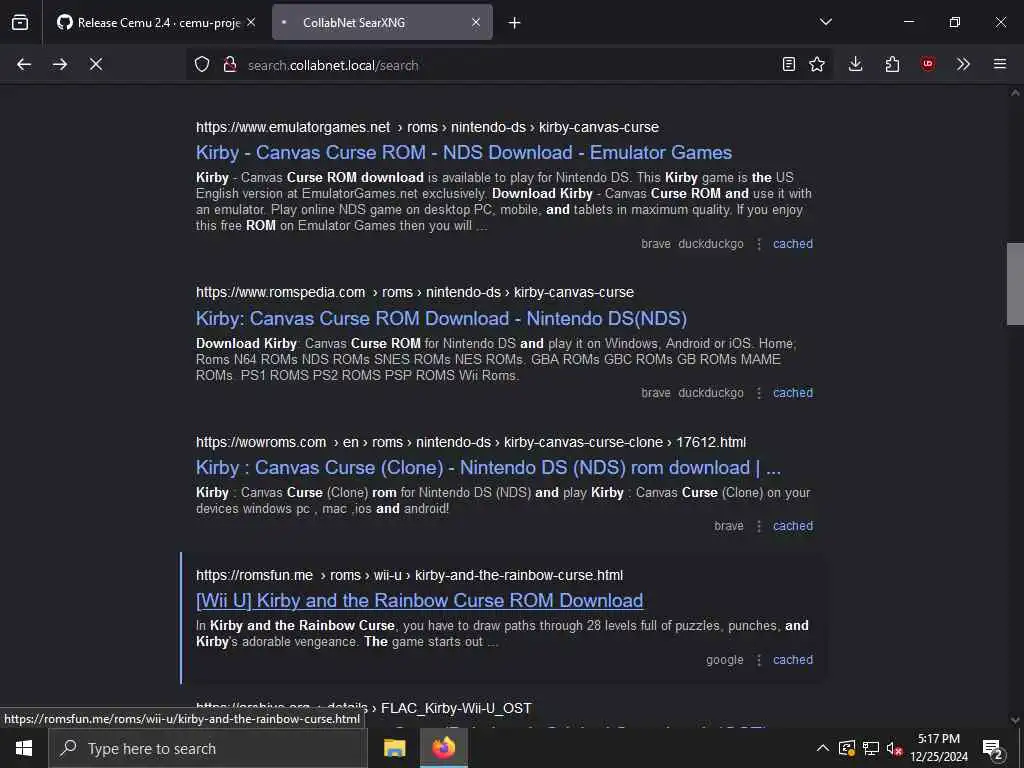Open wowroms Kirby Canvas Curse Clone link
This screenshot has width=1024, height=768.
click(488, 468)
